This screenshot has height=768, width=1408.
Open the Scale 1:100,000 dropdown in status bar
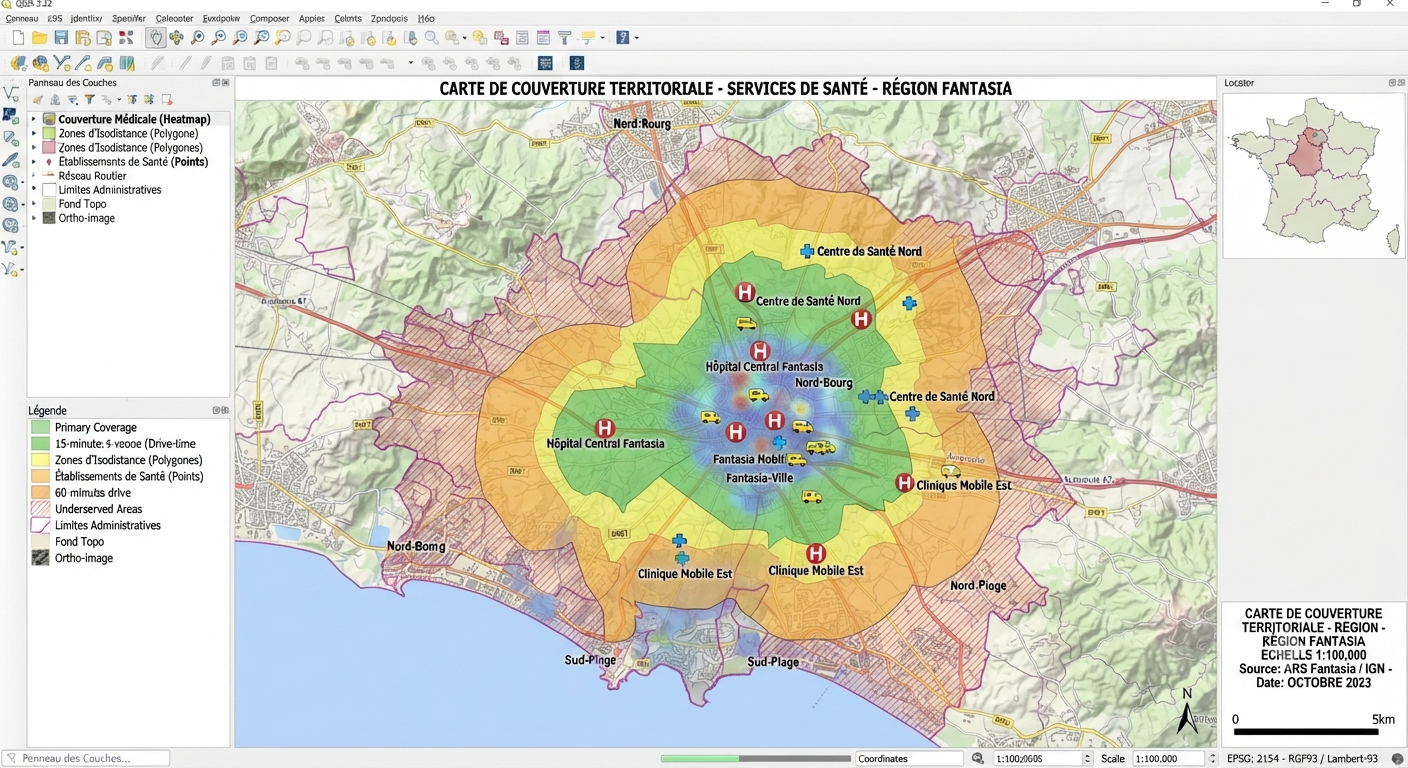1213,759
